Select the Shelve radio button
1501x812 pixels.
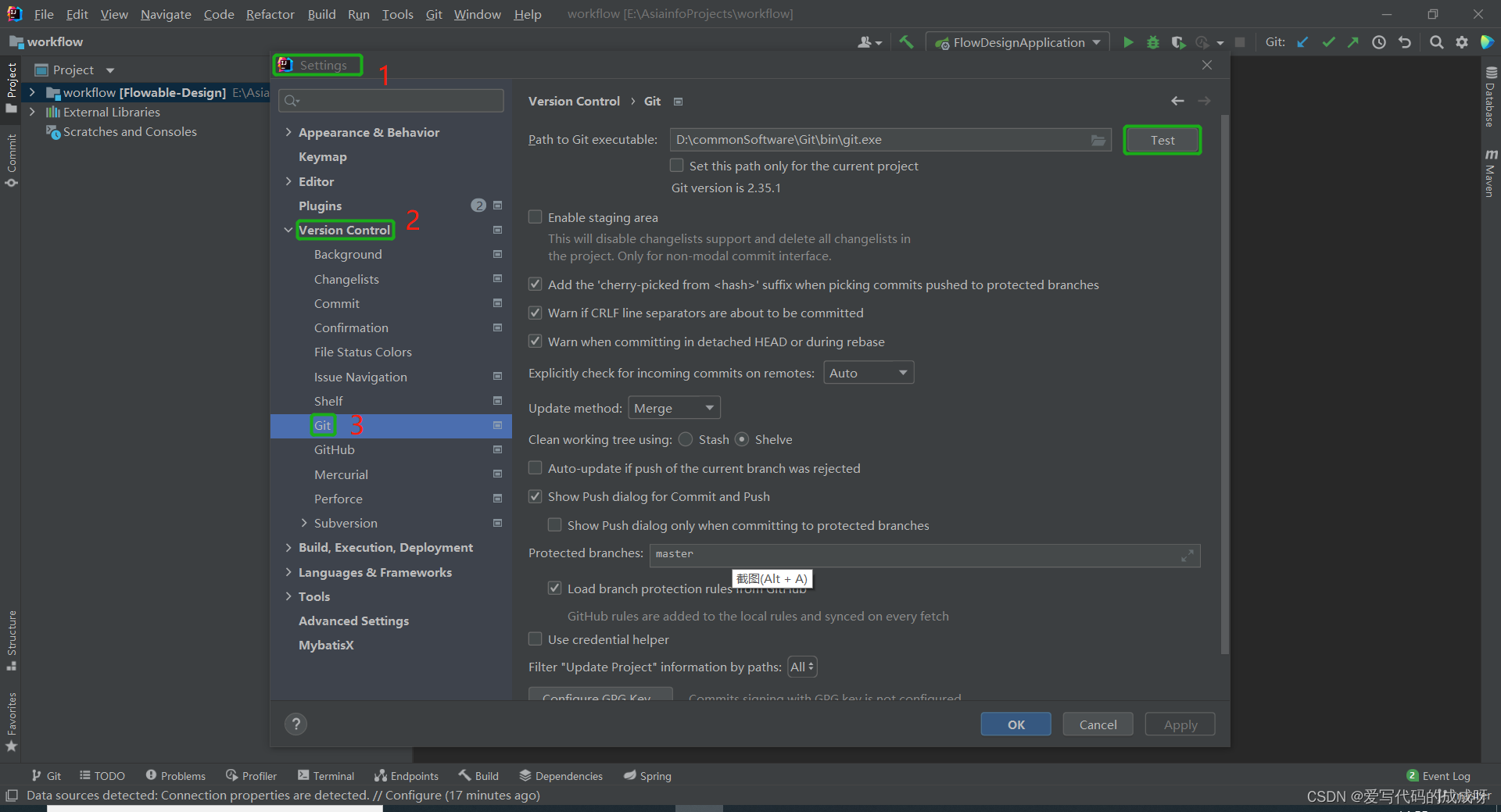tap(742, 439)
